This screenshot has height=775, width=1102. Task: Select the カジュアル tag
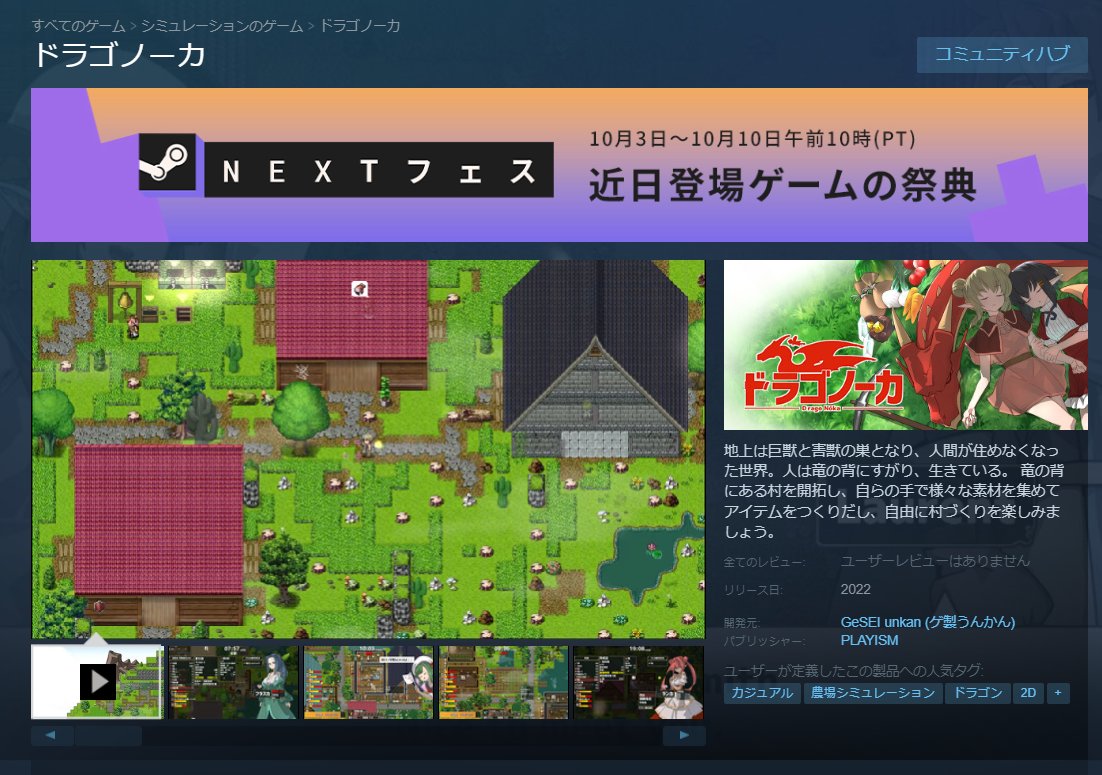pyautogui.click(x=762, y=693)
